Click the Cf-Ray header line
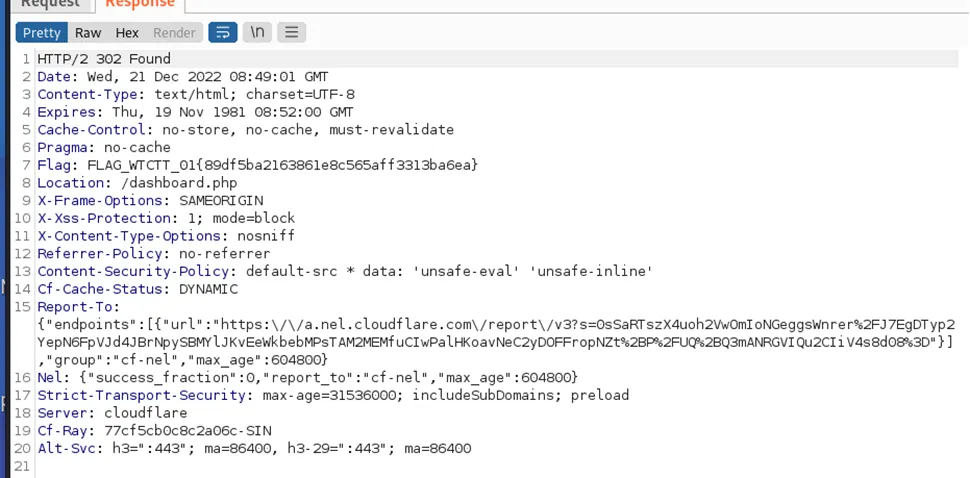Image resolution: width=970 pixels, height=478 pixels. point(155,430)
